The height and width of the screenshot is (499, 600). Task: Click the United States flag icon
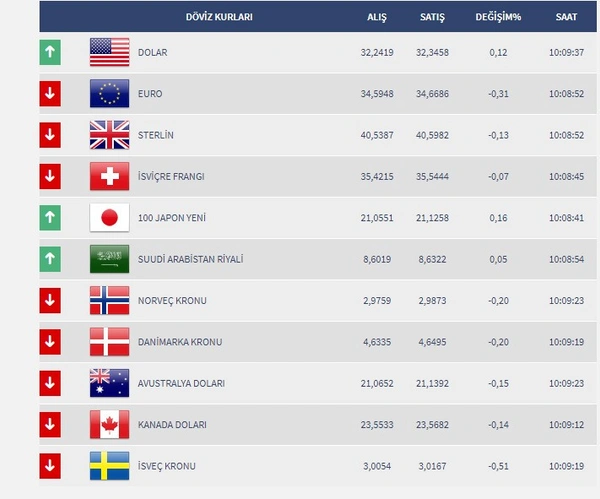(x=109, y=52)
